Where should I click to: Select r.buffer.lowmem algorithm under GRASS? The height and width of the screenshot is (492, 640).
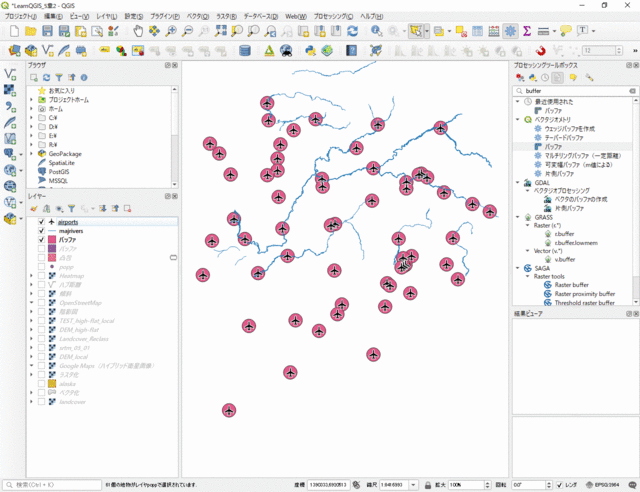pyautogui.click(x=576, y=243)
